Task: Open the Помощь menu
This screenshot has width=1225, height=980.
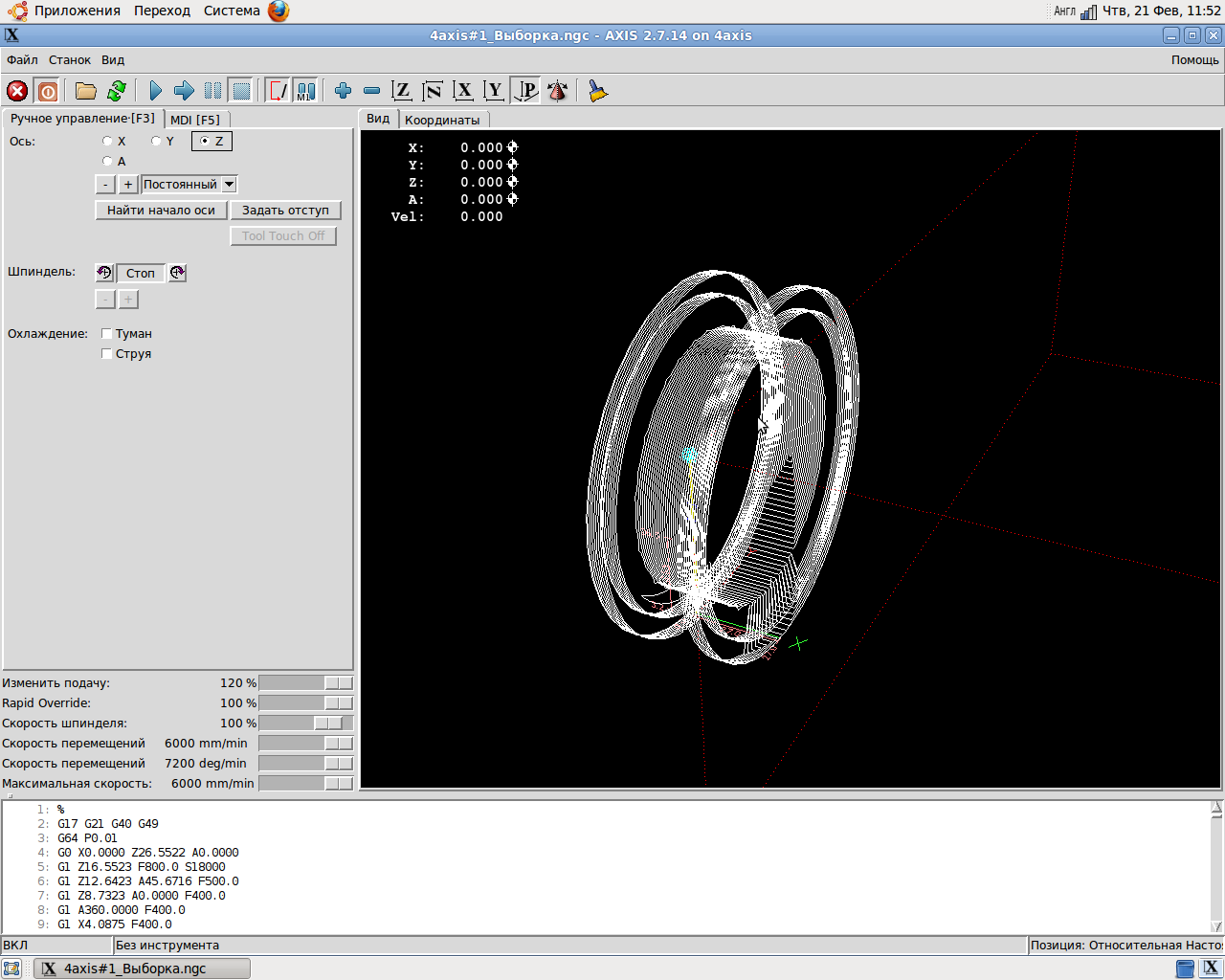Action: [x=1195, y=59]
